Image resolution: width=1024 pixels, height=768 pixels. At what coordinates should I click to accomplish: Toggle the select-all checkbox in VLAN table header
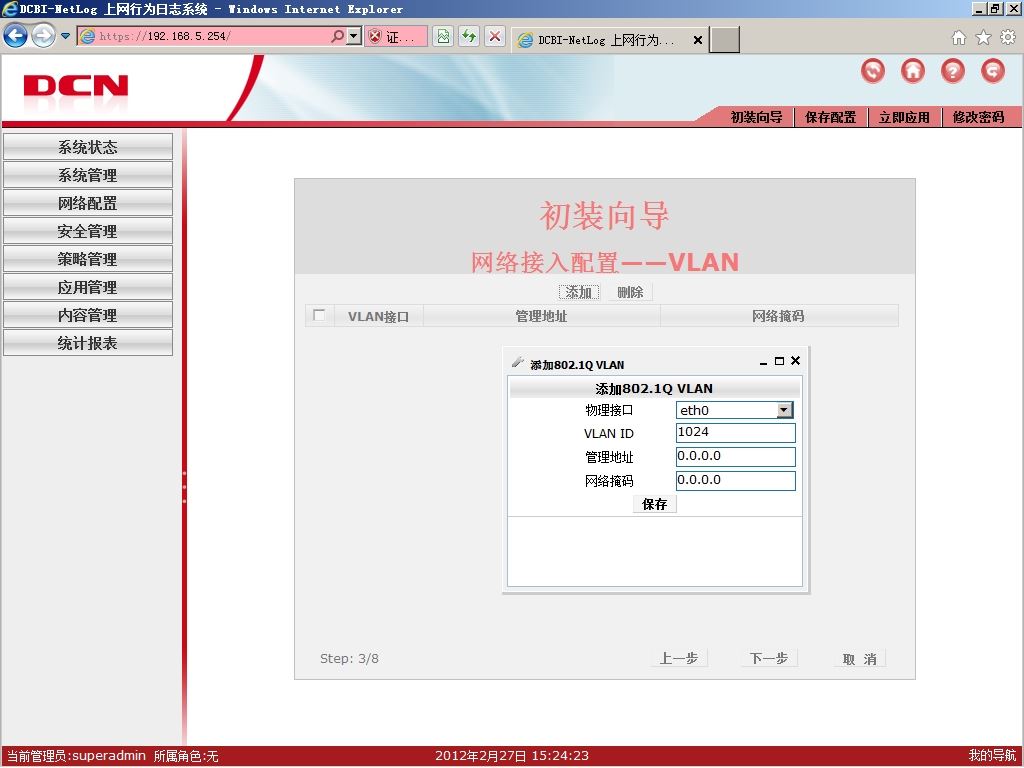319,315
